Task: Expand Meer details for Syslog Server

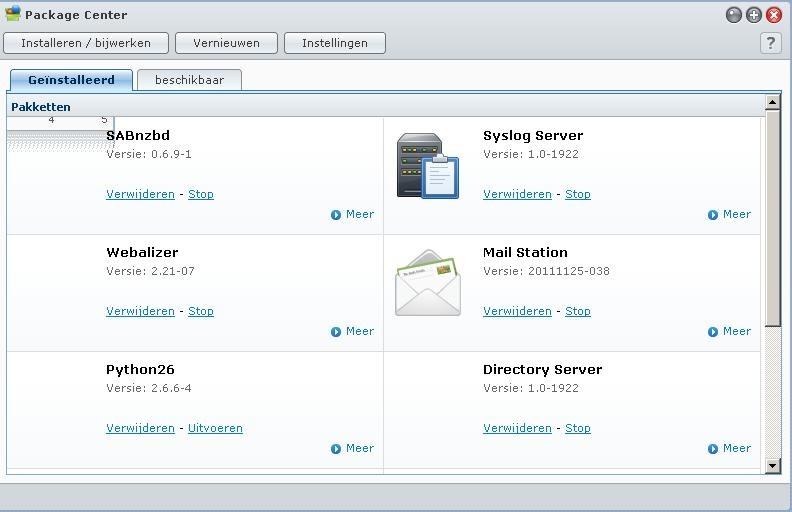Action: [x=729, y=215]
